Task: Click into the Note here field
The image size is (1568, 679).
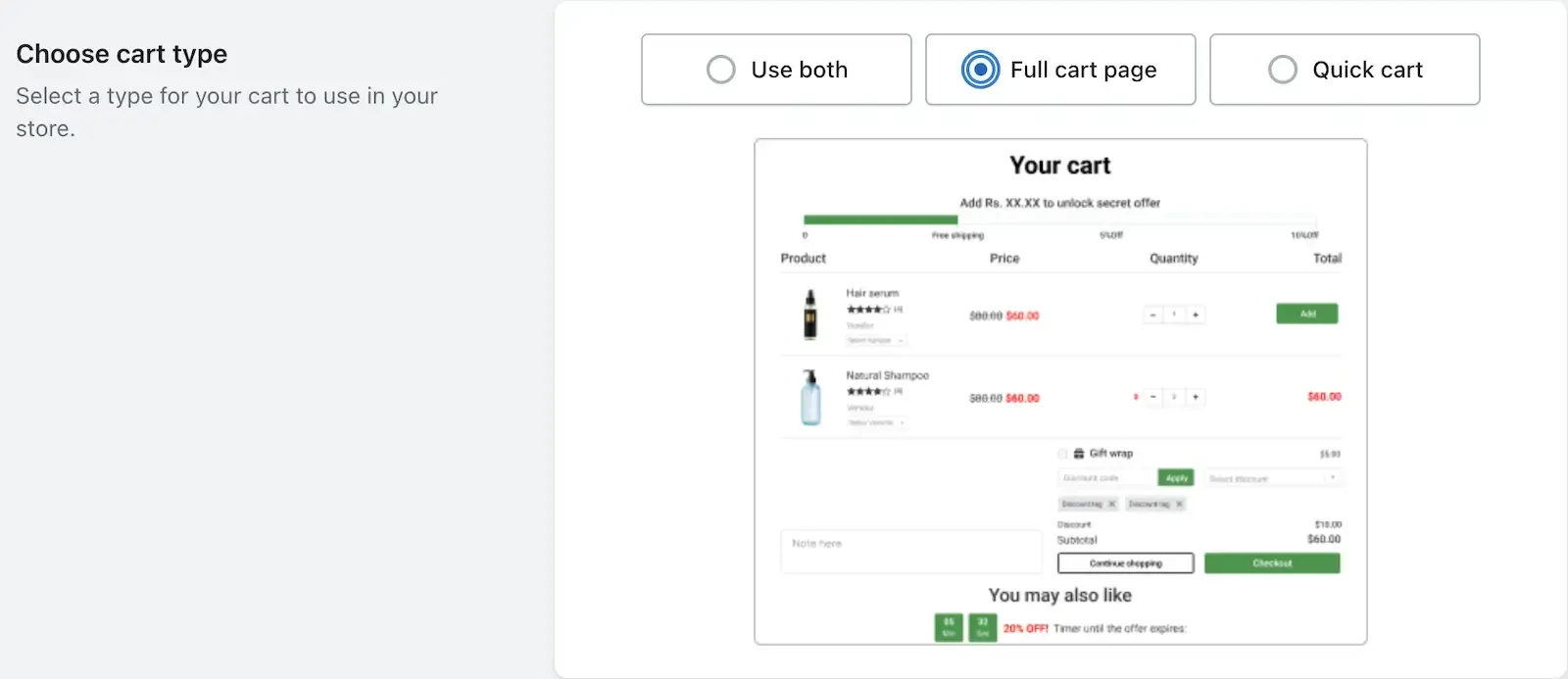Action: [910, 552]
